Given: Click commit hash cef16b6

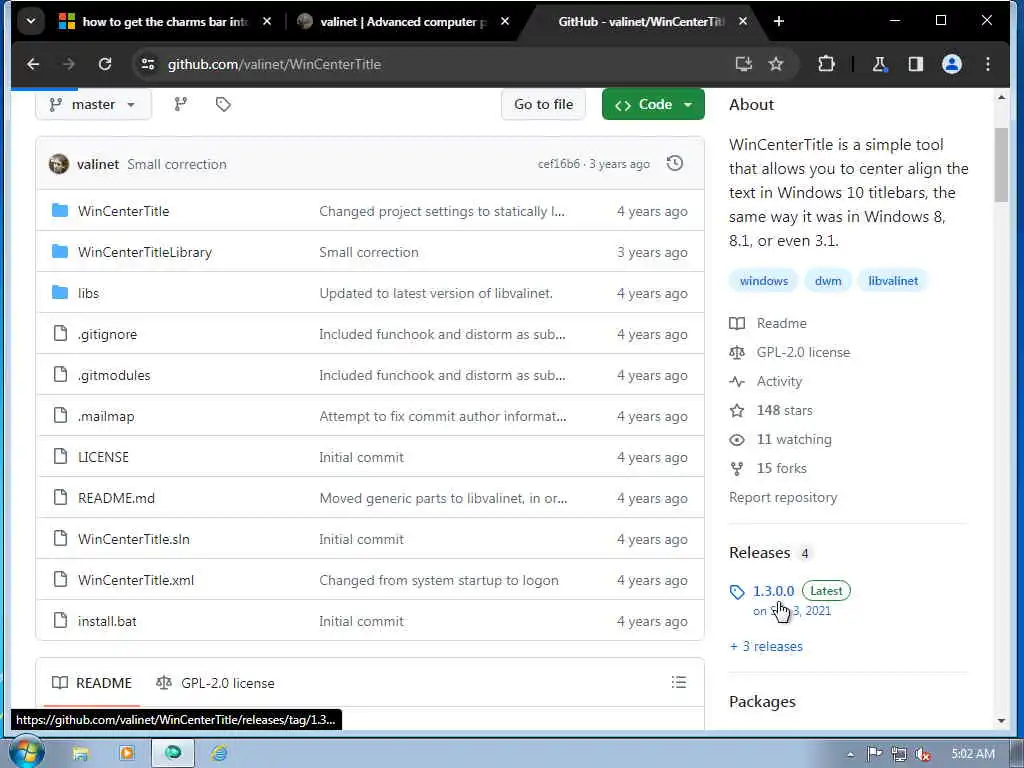Looking at the screenshot, I should click(x=558, y=164).
